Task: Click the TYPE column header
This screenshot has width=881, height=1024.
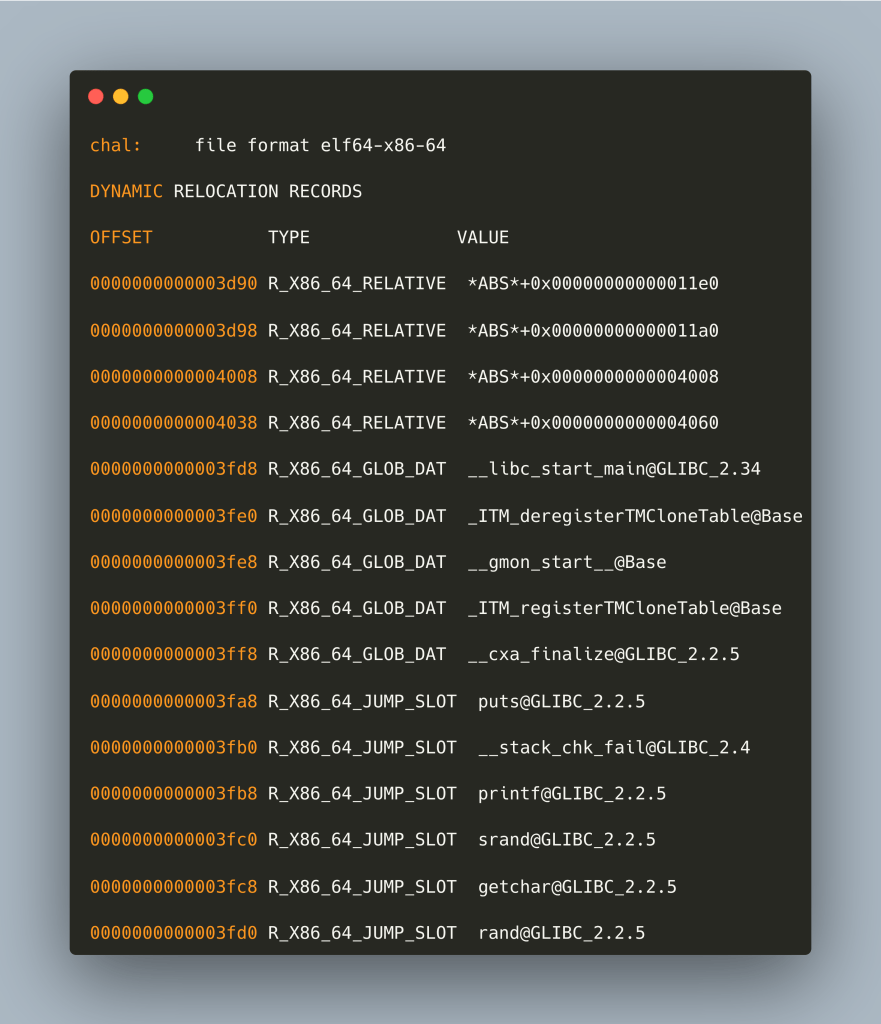Action: click(289, 238)
